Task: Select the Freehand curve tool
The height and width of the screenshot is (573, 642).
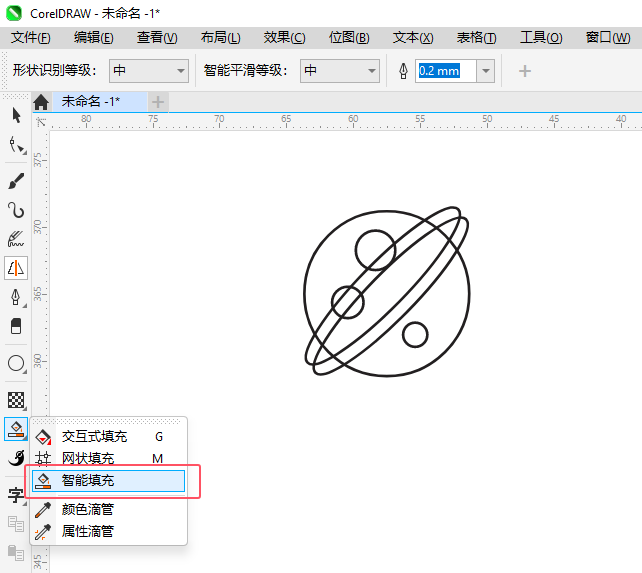Action: [16, 210]
